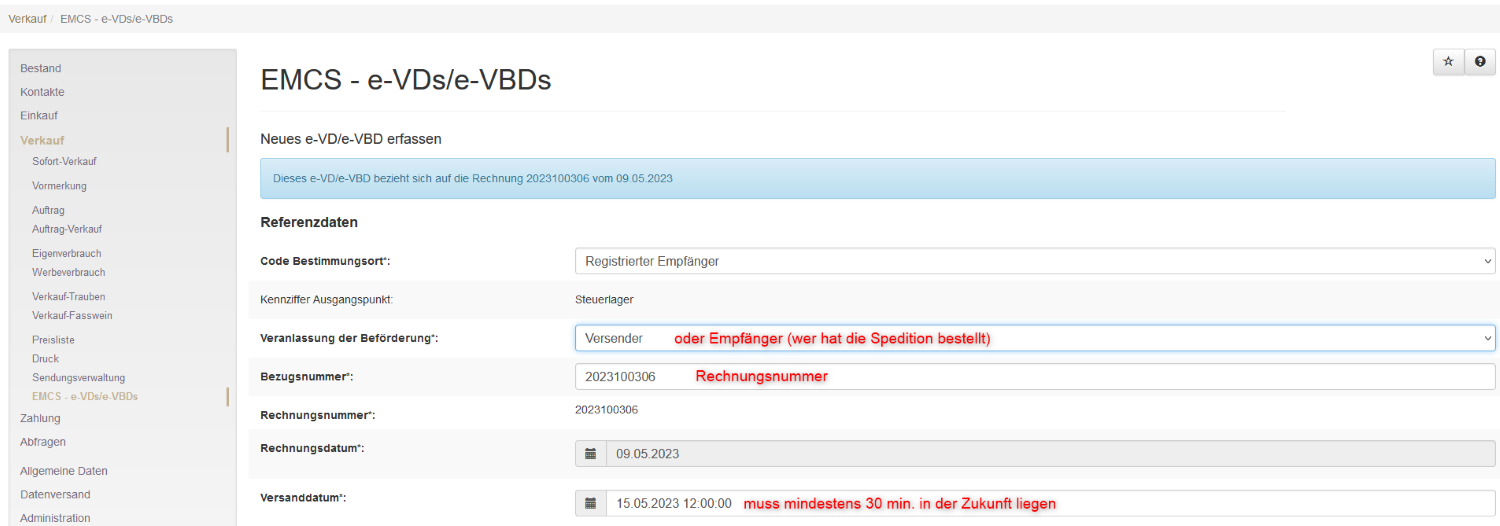The width and height of the screenshot is (1500, 526).
Task: Expand the Einkauf sidebar section
Action: click(x=39, y=116)
